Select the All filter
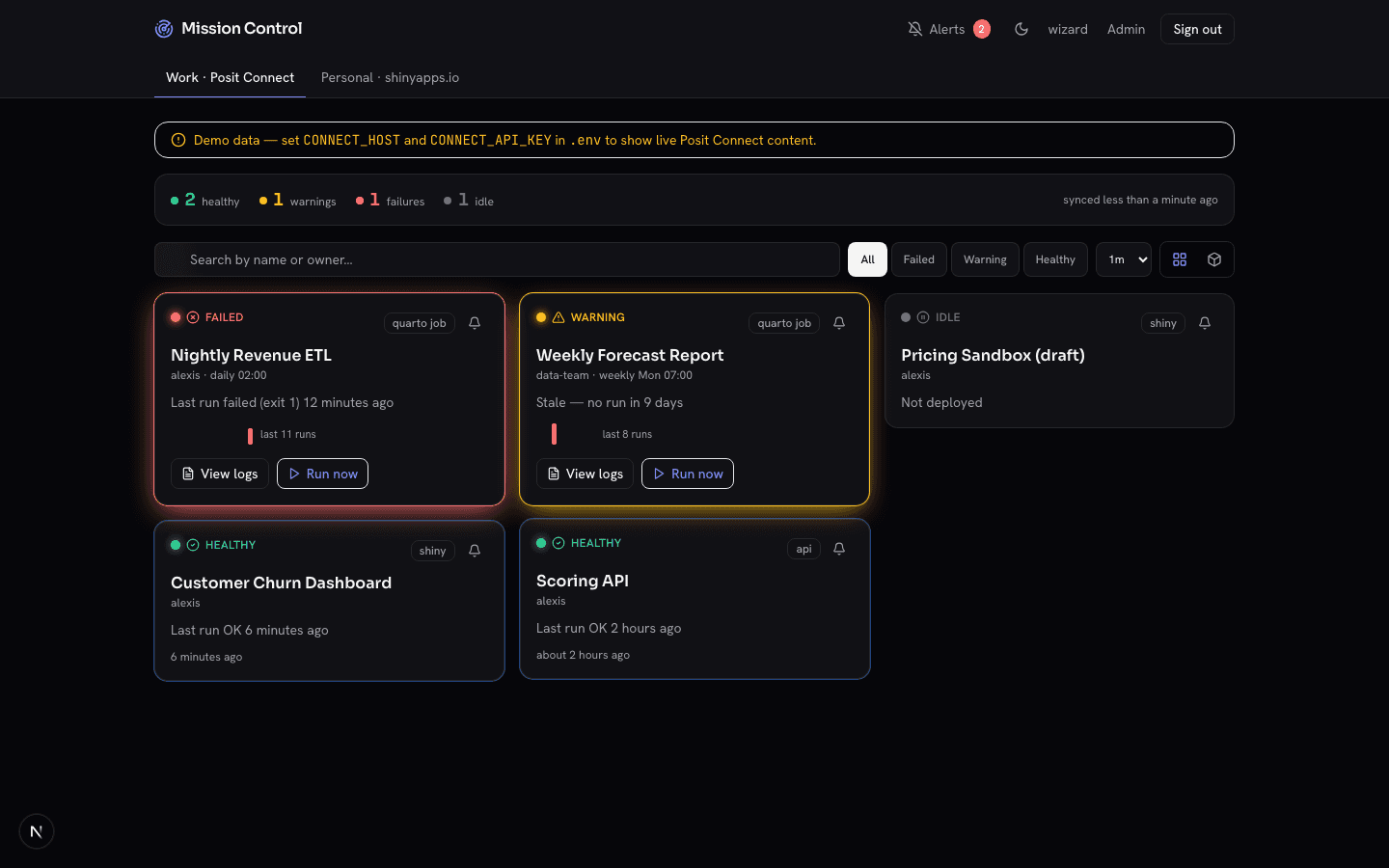Screen dimensions: 1389x868 coord(867,259)
